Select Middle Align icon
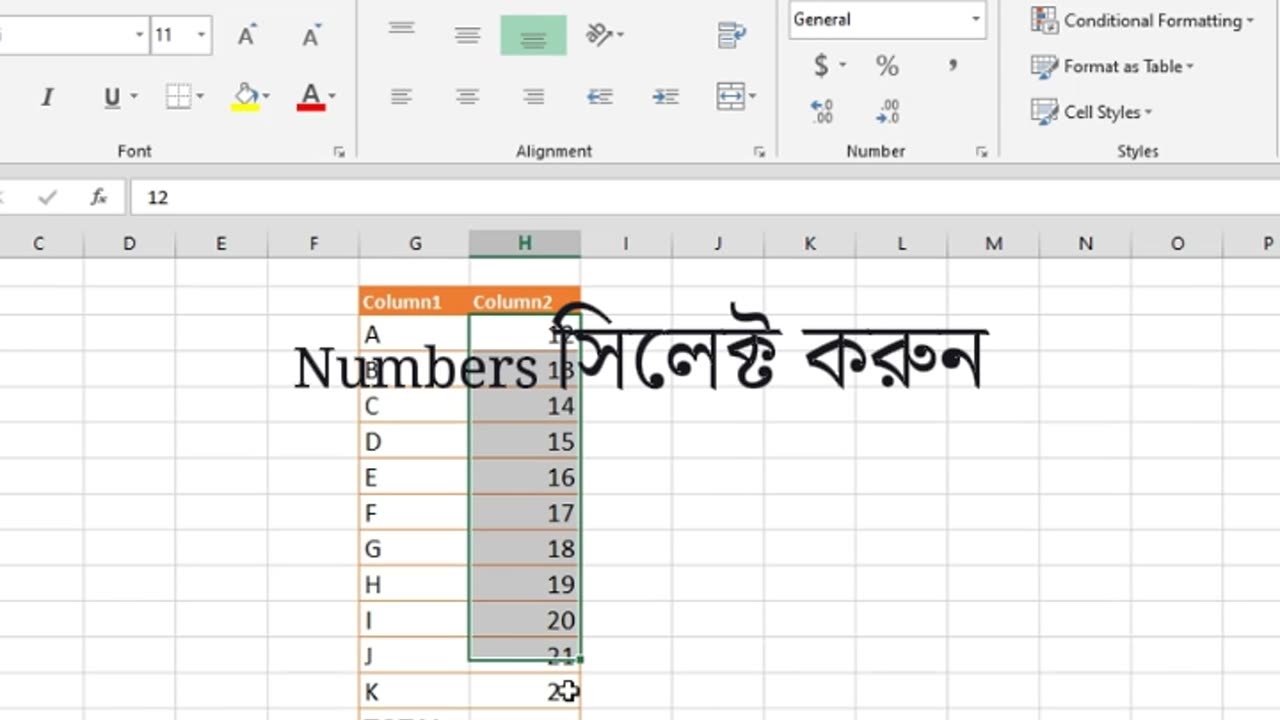1280x720 pixels. pos(467,36)
